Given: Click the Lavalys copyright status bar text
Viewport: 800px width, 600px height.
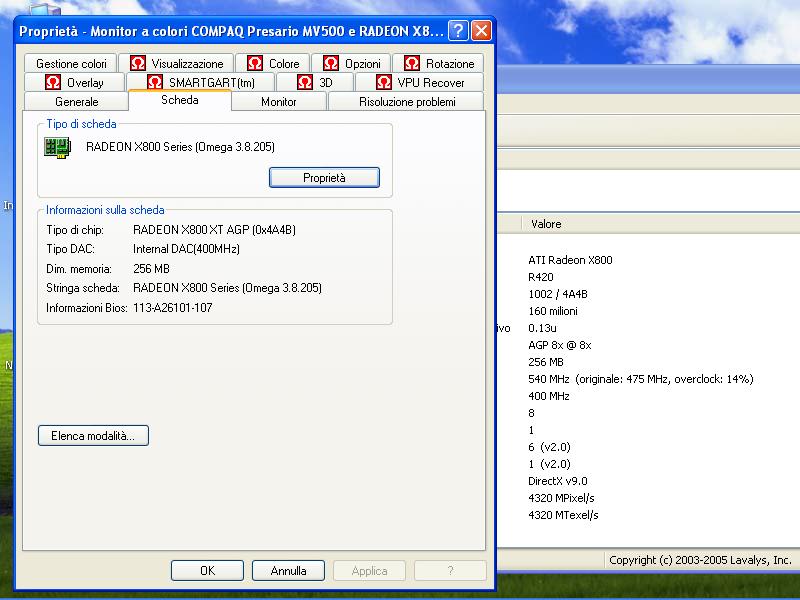Looking at the screenshot, I should pos(700,560).
